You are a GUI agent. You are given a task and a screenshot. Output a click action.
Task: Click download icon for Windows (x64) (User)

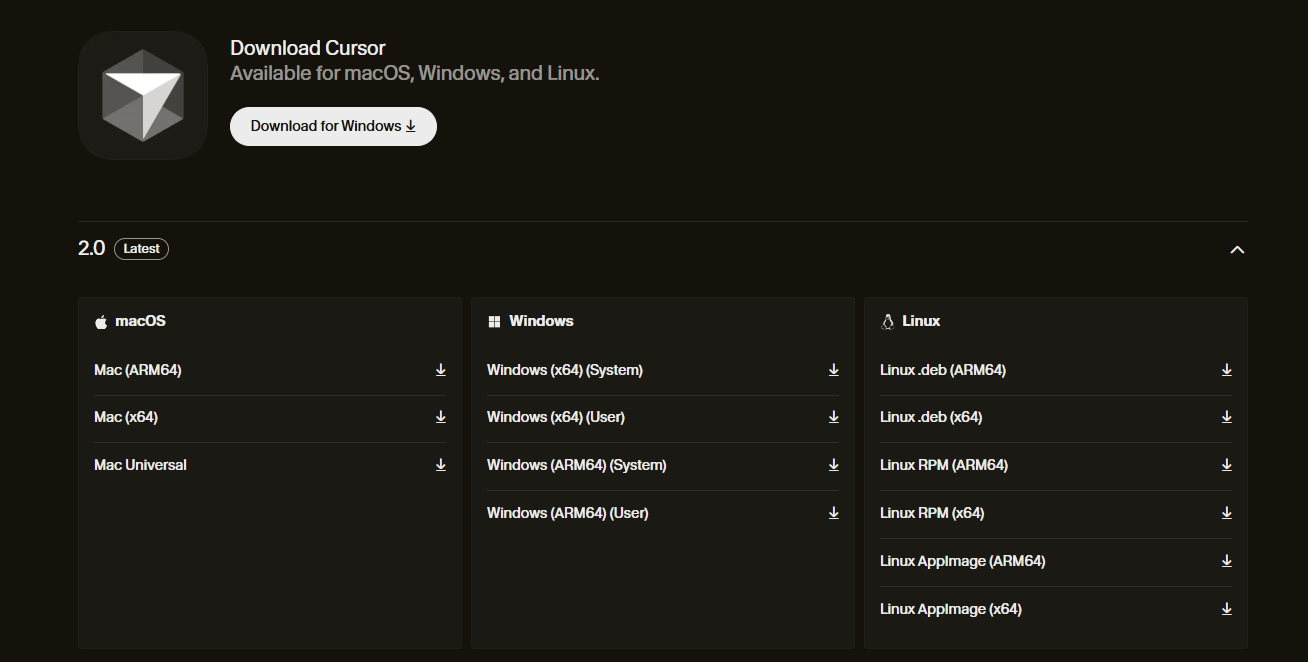tap(833, 417)
